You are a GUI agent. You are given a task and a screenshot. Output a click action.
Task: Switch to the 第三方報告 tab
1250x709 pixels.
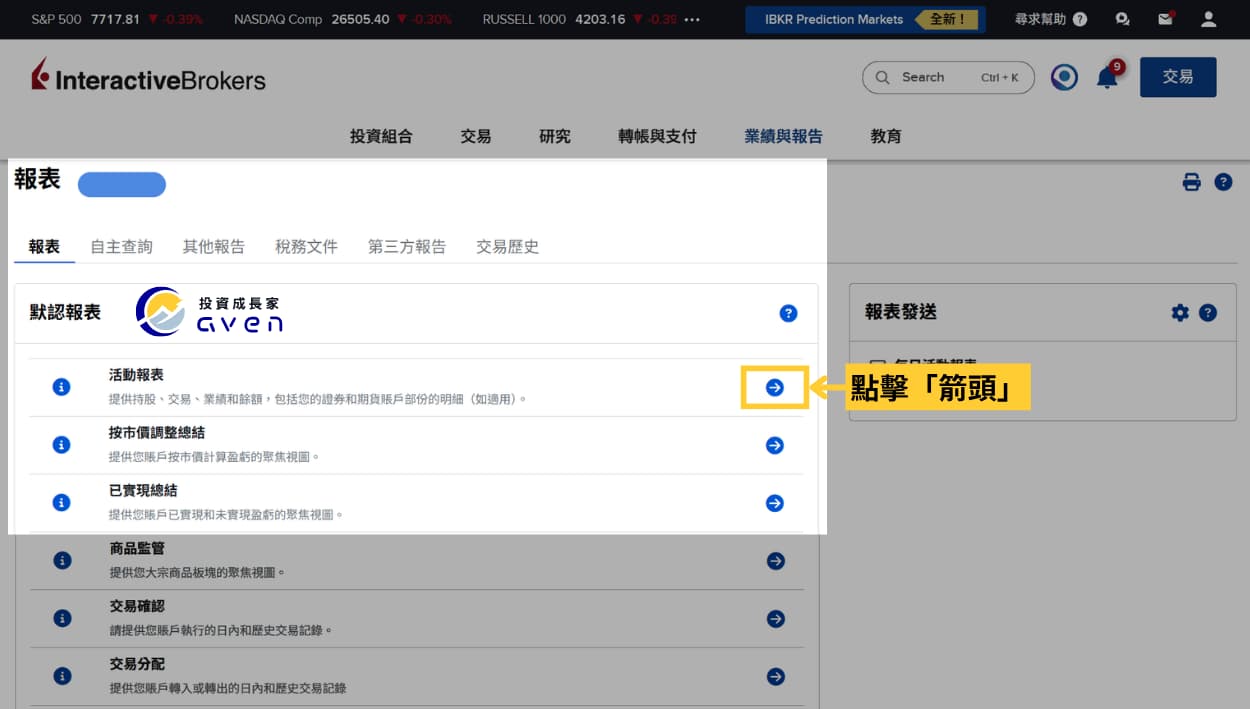pyautogui.click(x=407, y=246)
